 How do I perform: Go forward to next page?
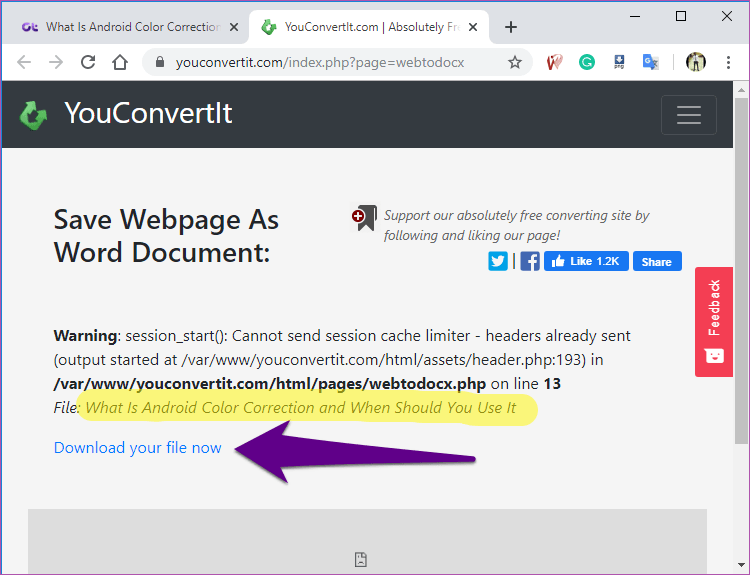tap(56, 62)
